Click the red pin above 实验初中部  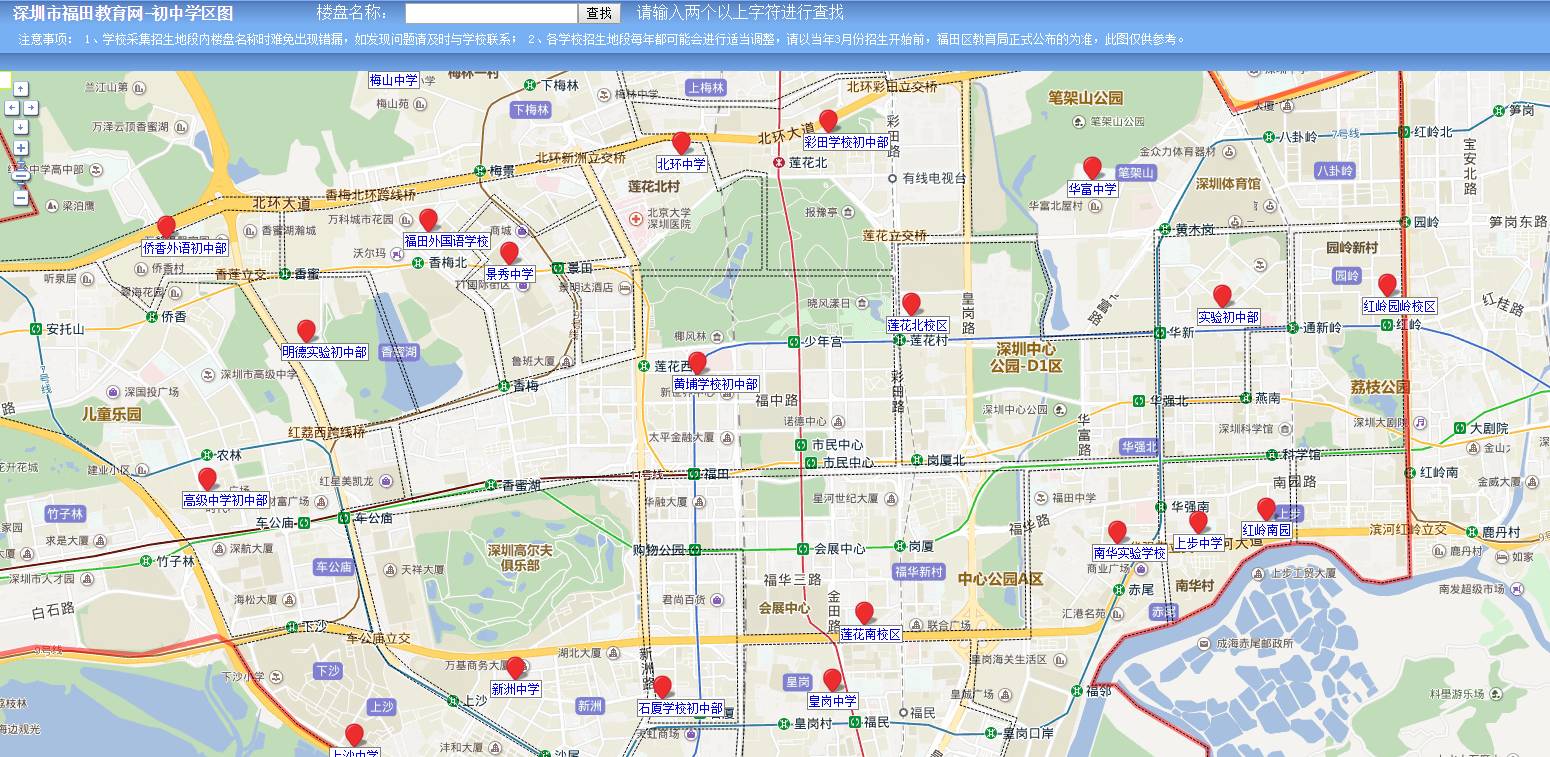(x=1222, y=296)
